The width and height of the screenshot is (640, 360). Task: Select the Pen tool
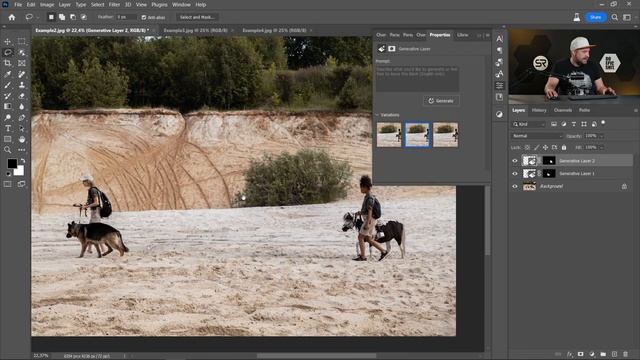22,118
